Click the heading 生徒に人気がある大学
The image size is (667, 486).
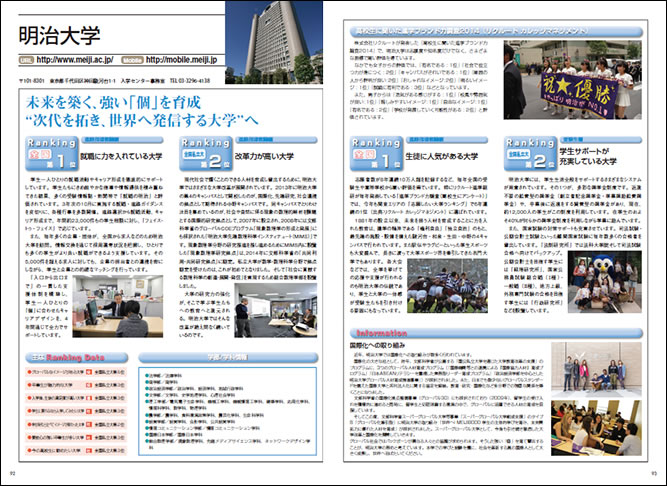click(x=442, y=156)
